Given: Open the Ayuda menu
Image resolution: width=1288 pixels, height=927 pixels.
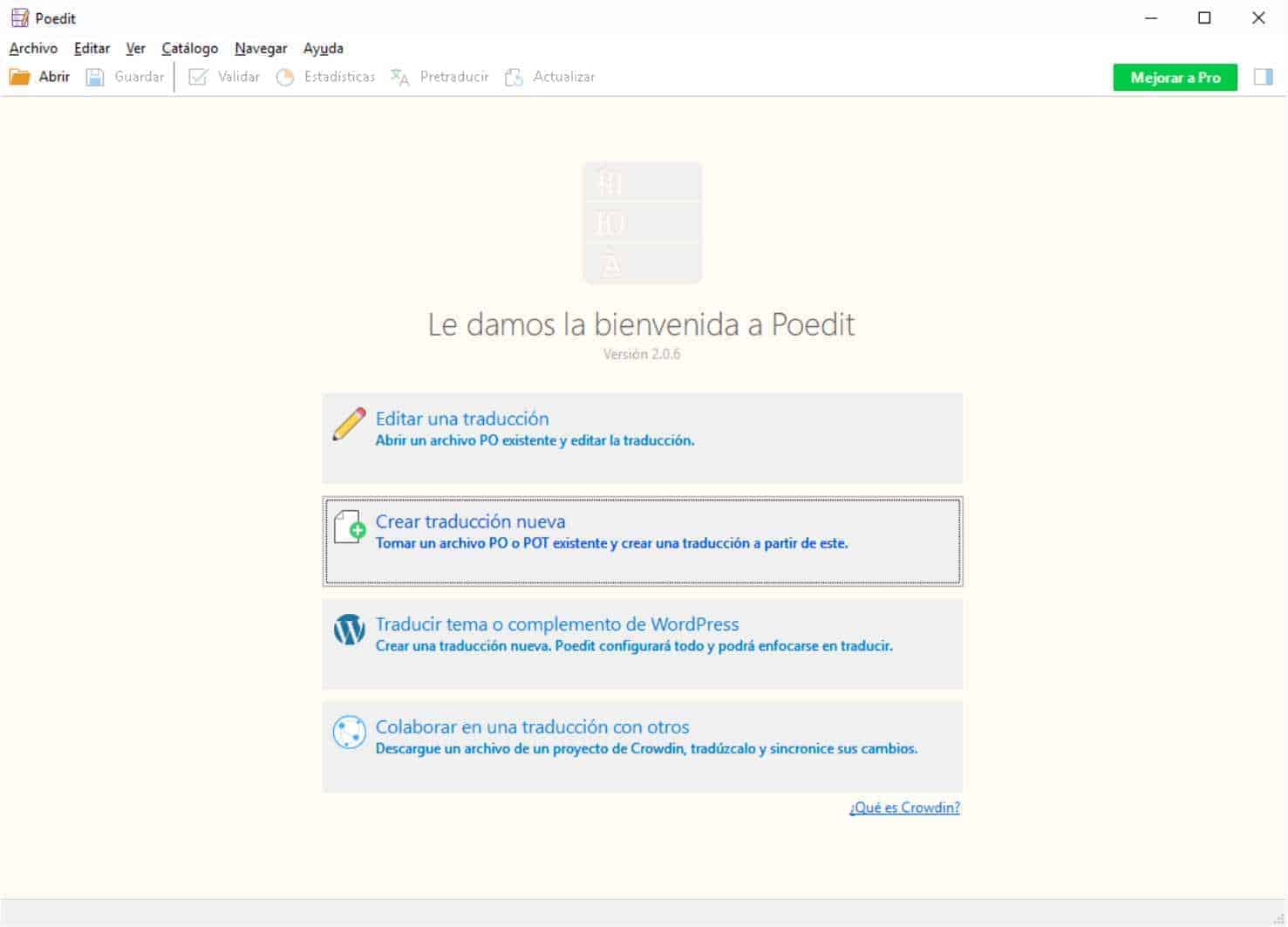Looking at the screenshot, I should [x=324, y=48].
